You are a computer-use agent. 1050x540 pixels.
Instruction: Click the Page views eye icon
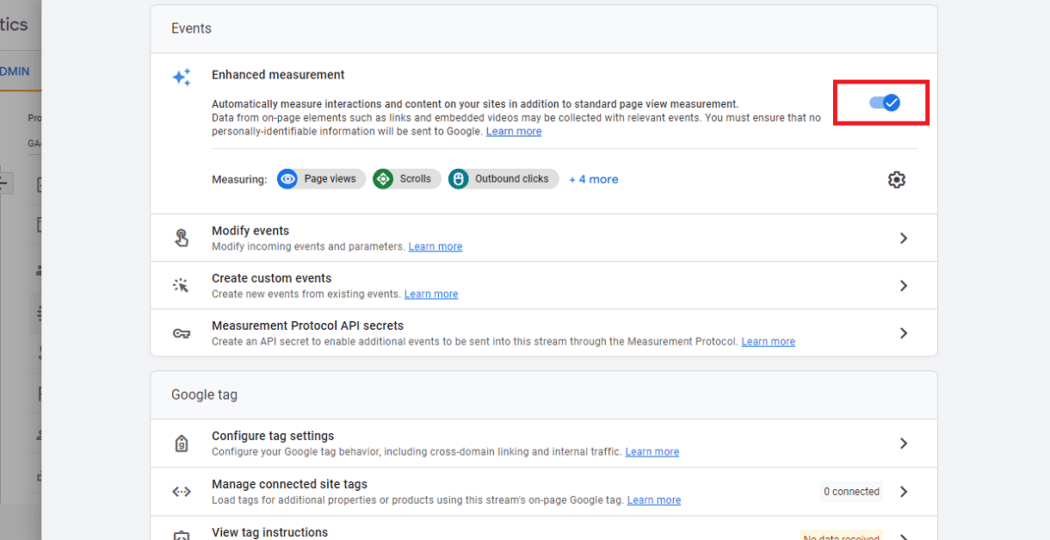[x=288, y=179]
